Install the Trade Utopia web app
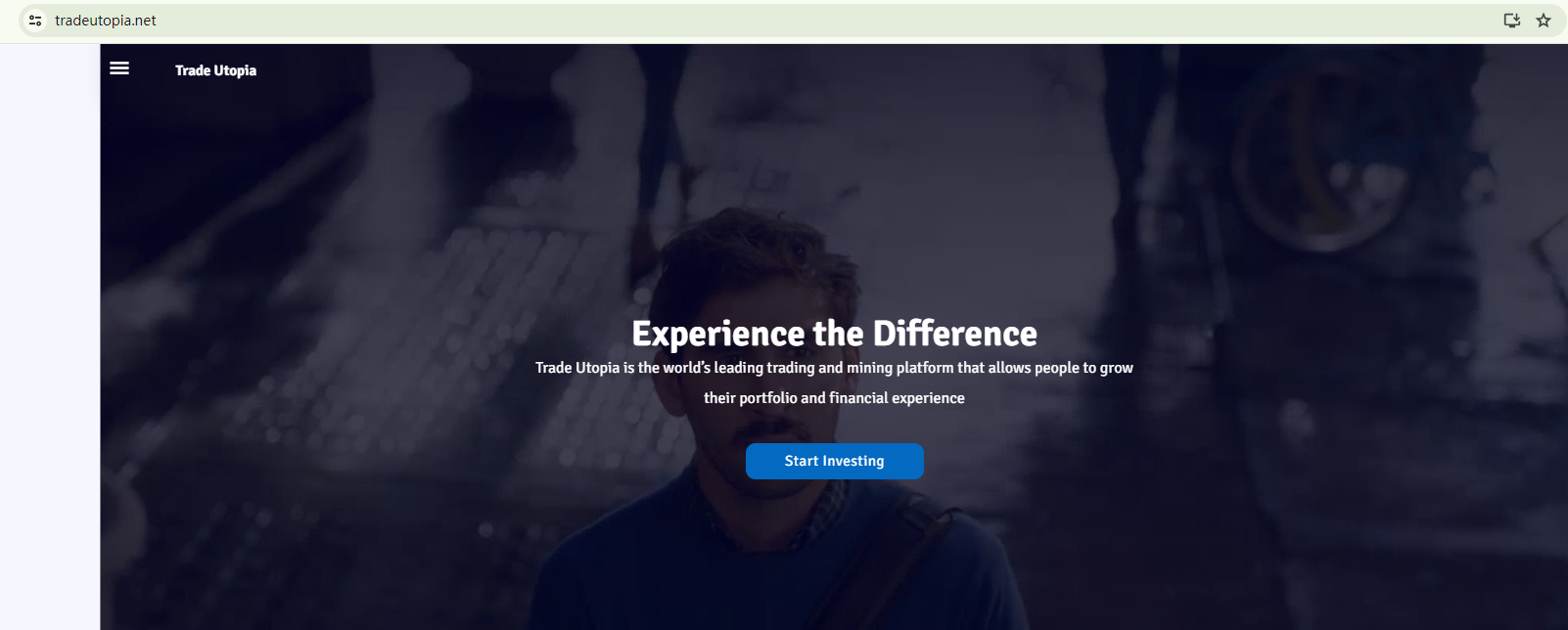The image size is (1568, 630). tap(1512, 21)
